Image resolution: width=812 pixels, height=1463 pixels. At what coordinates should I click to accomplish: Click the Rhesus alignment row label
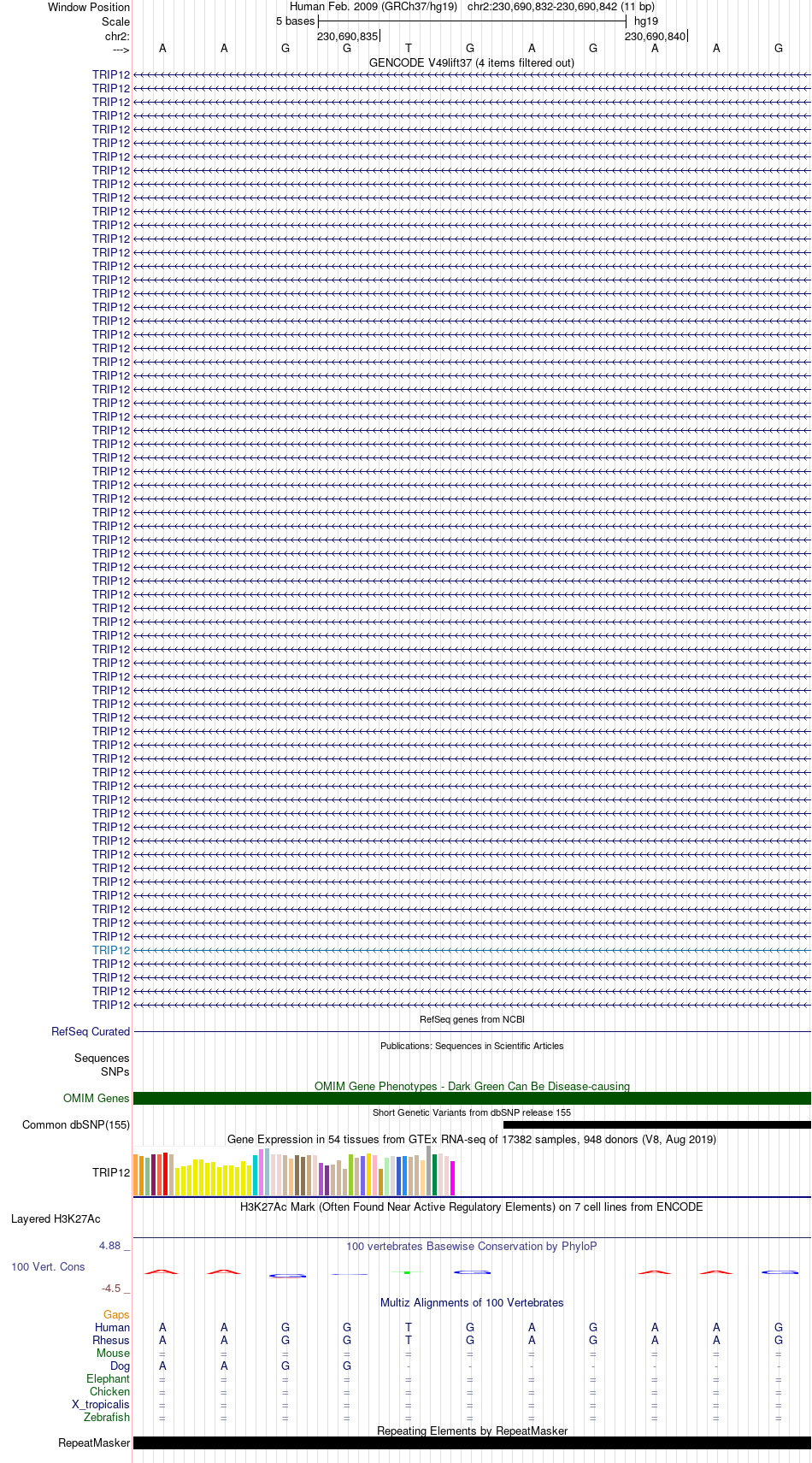[x=111, y=1341]
